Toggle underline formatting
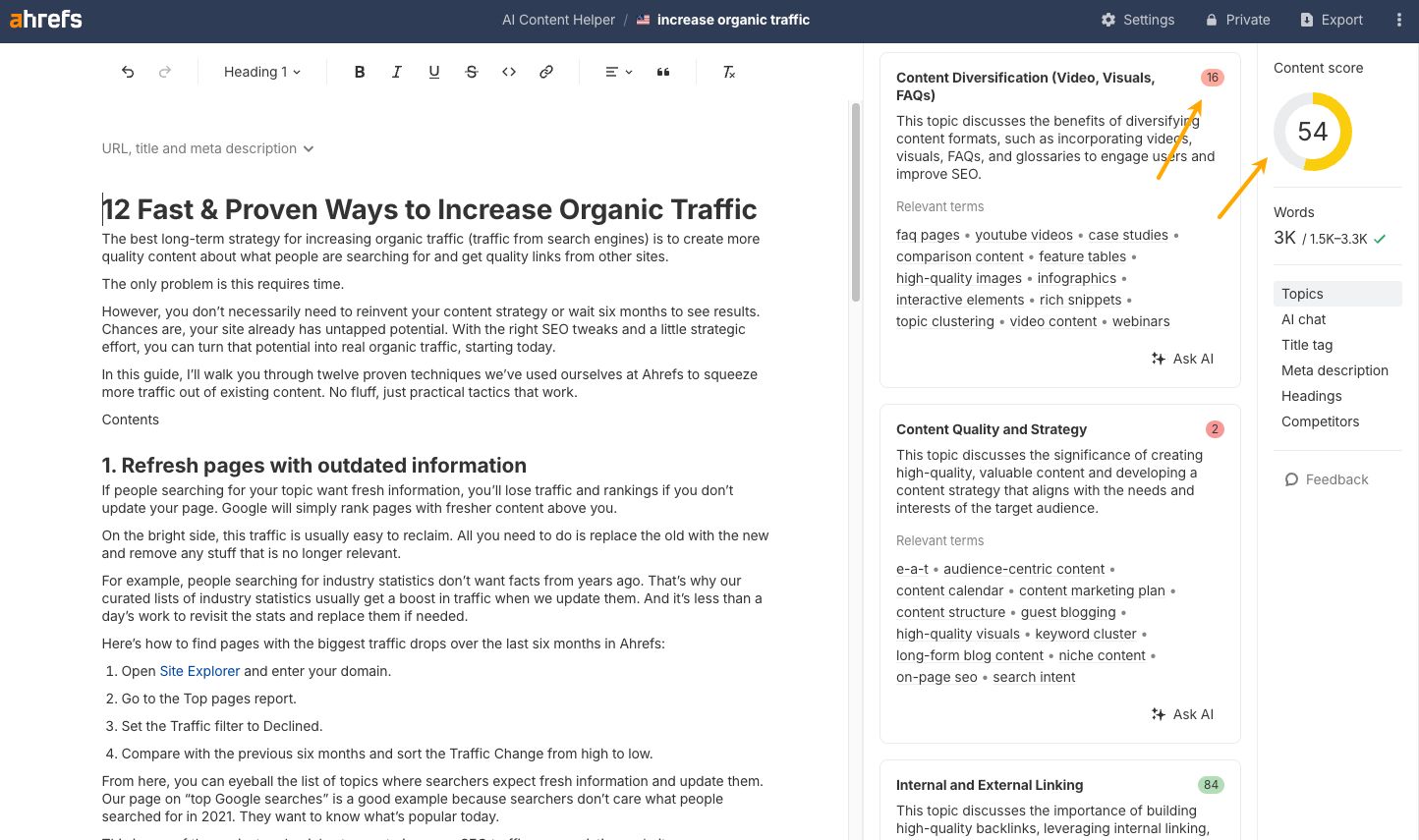 (x=433, y=71)
